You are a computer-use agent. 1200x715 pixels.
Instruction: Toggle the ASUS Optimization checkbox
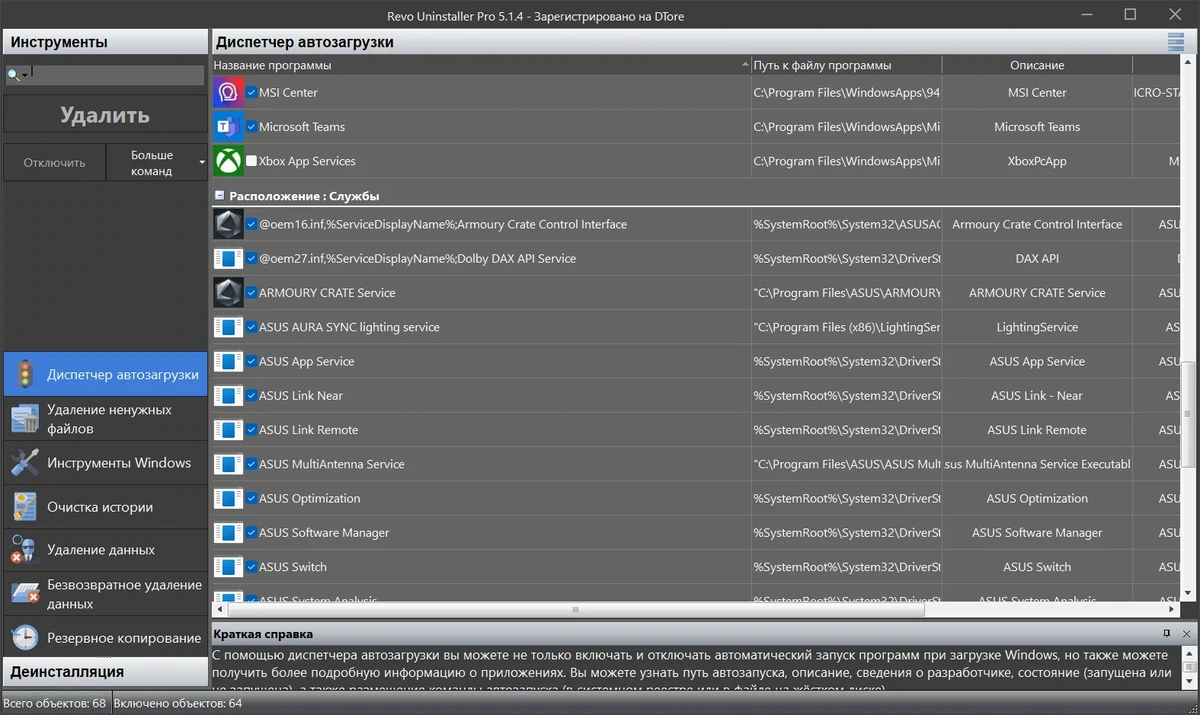(x=252, y=498)
